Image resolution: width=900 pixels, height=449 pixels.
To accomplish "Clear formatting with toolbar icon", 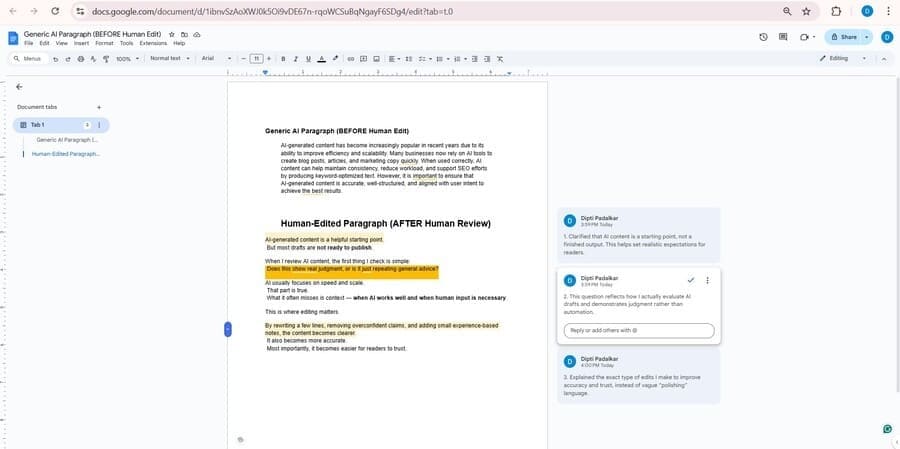I will click(500, 59).
